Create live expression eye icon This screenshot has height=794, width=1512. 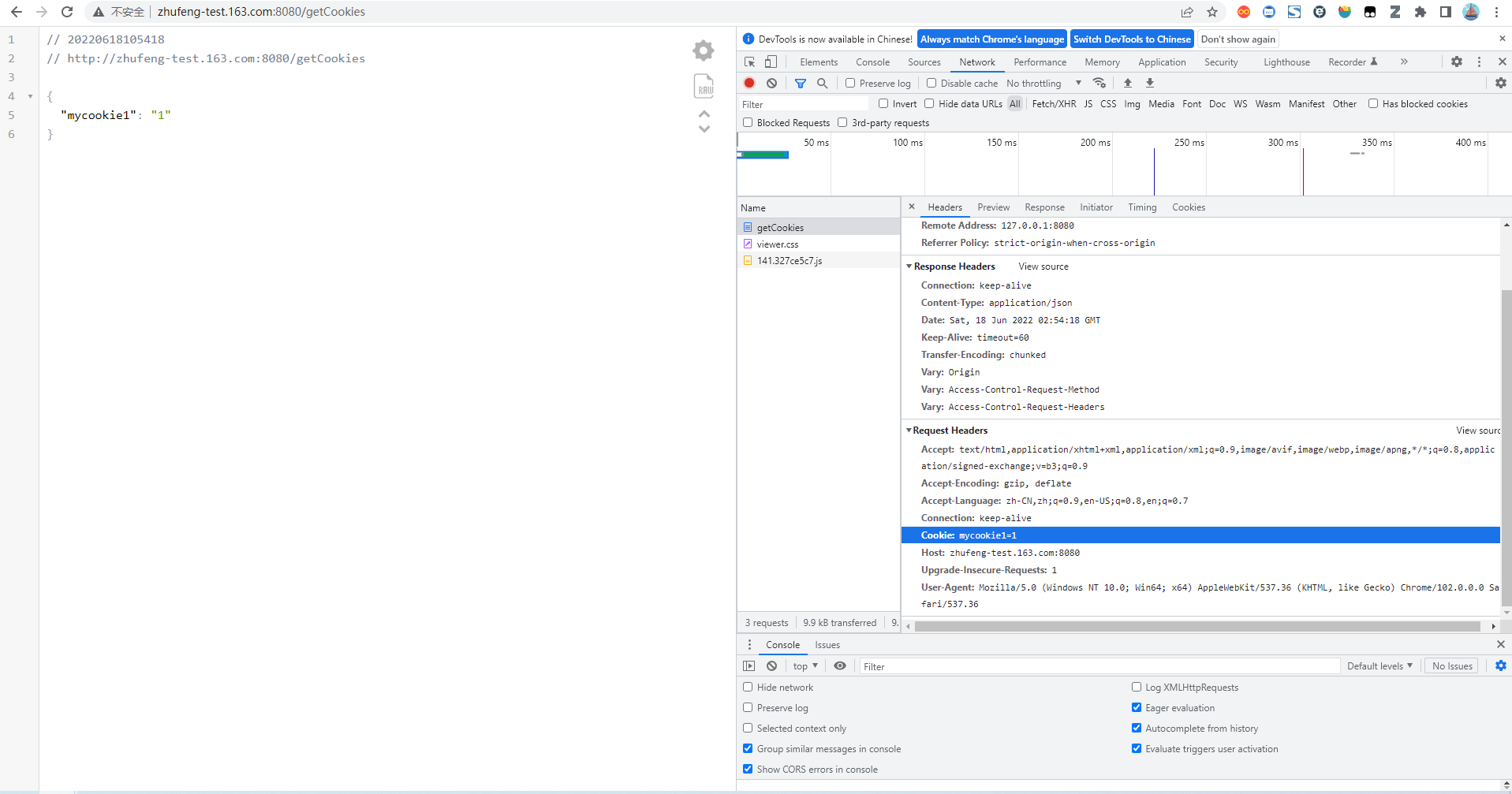(840, 666)
